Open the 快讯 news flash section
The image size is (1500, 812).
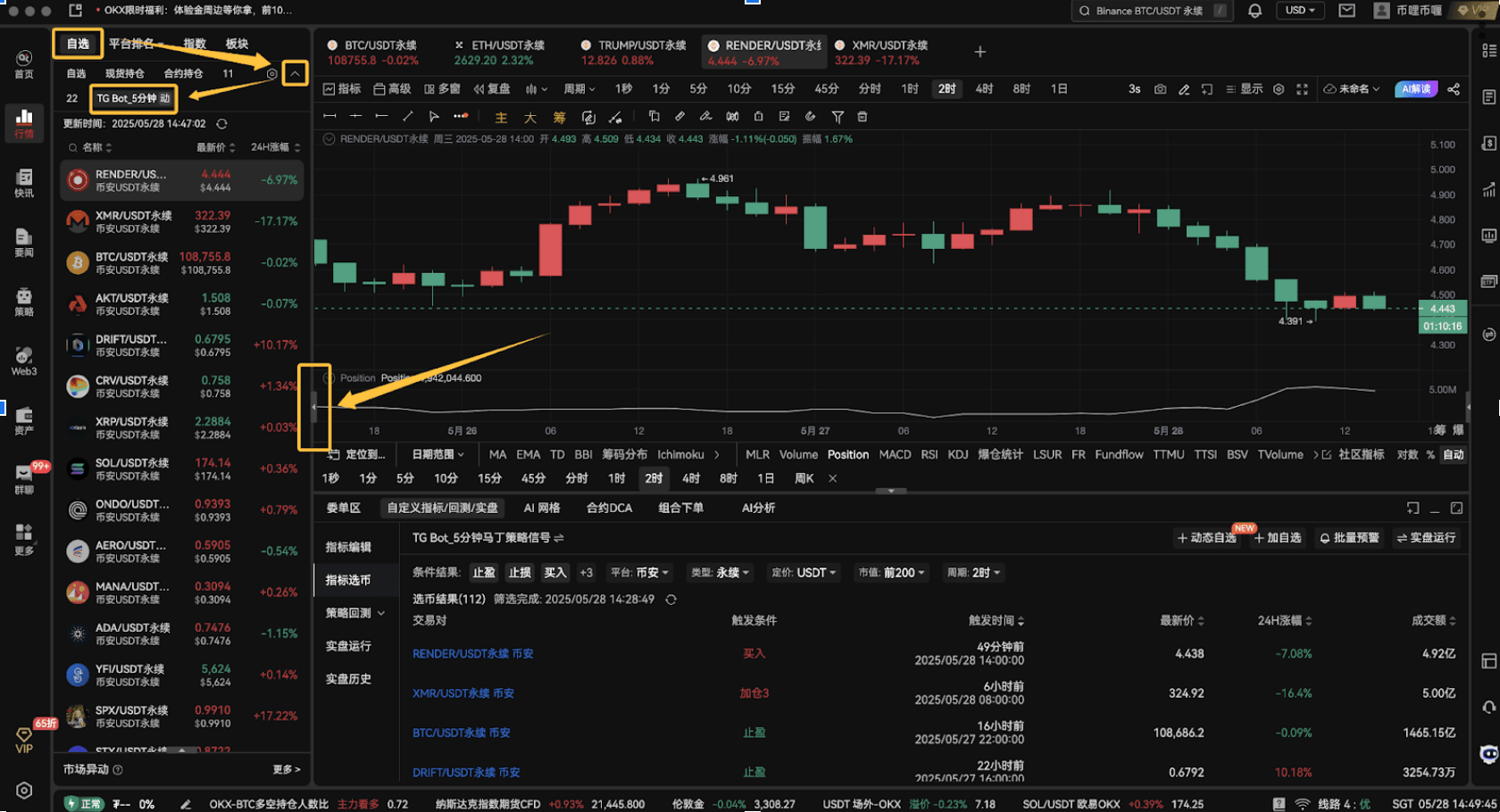[x=24, y=183]
